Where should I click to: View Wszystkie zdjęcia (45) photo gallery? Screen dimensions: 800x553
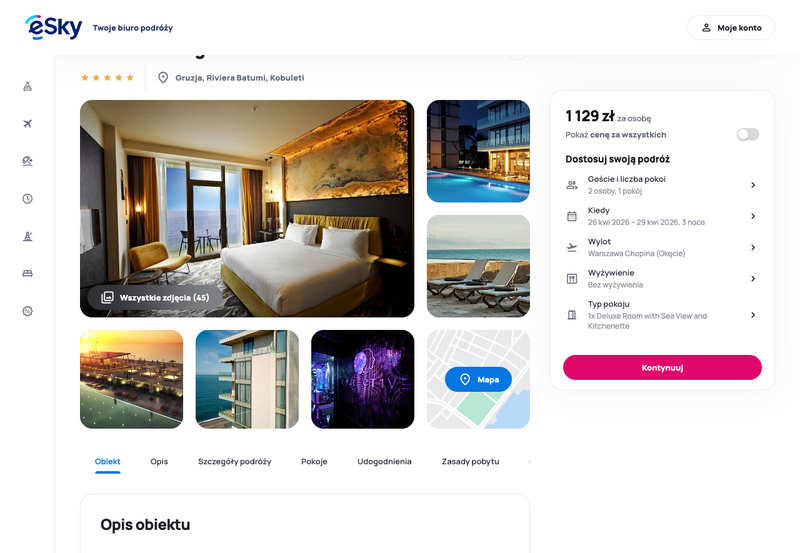point(155,297)
